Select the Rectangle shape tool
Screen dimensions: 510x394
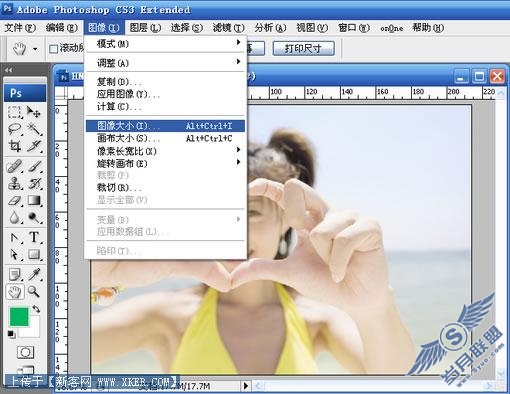click(x=34, y=254)
